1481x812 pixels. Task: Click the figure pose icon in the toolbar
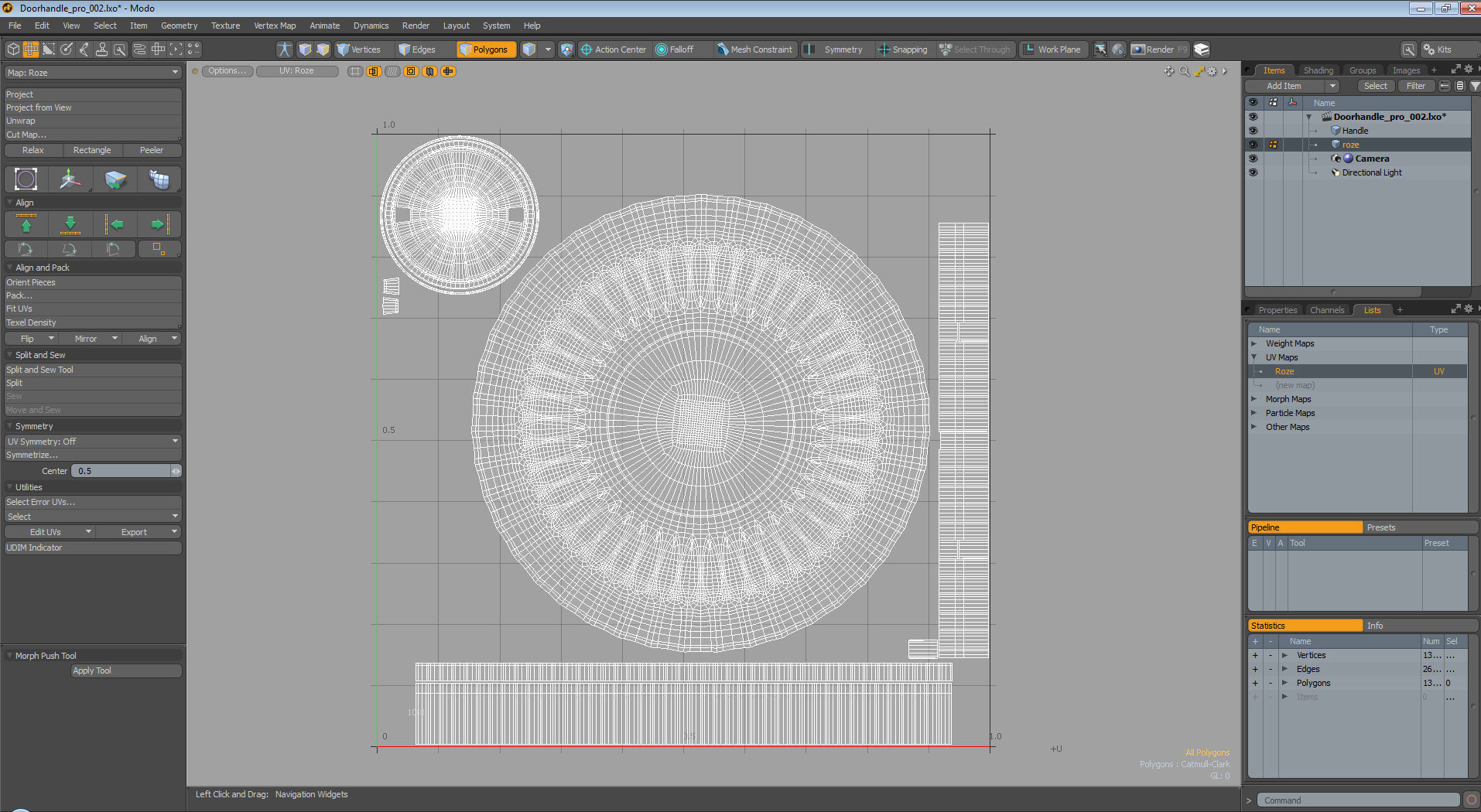pos(285,49)
